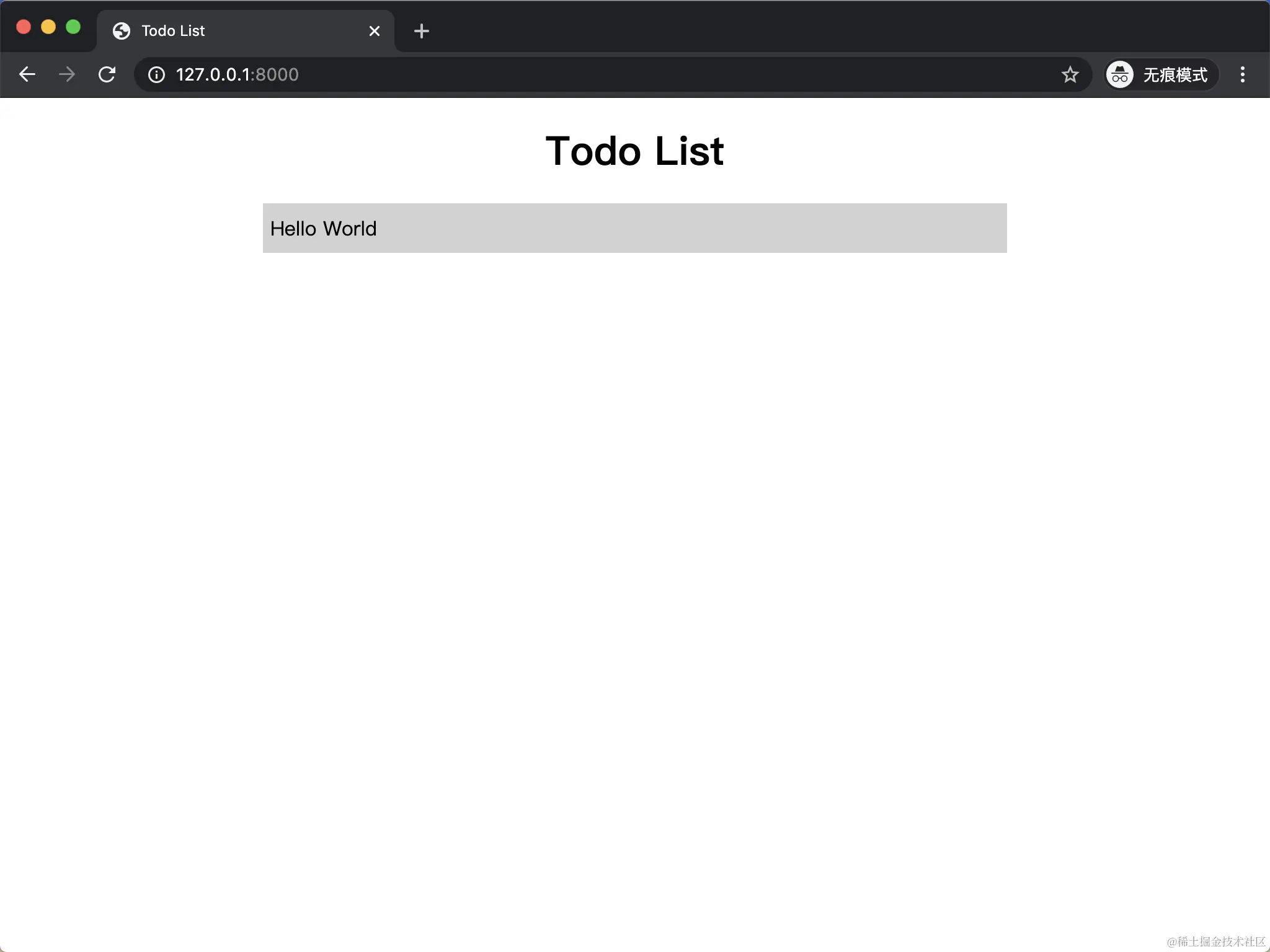
Task: Click the red close window button
Action: click(24, 27)
